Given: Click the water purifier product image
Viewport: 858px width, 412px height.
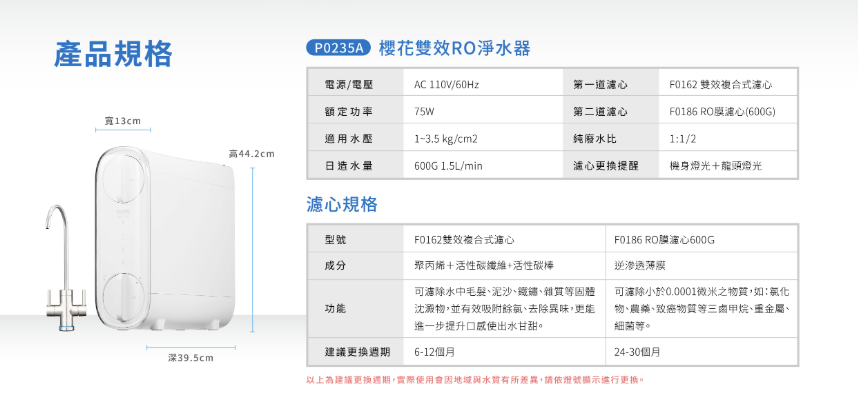Looking at the screenshot, I should (166, 240).
